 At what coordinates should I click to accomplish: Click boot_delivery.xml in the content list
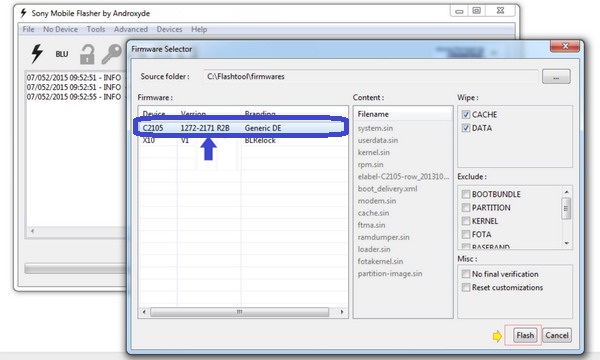tap(387, 189)
